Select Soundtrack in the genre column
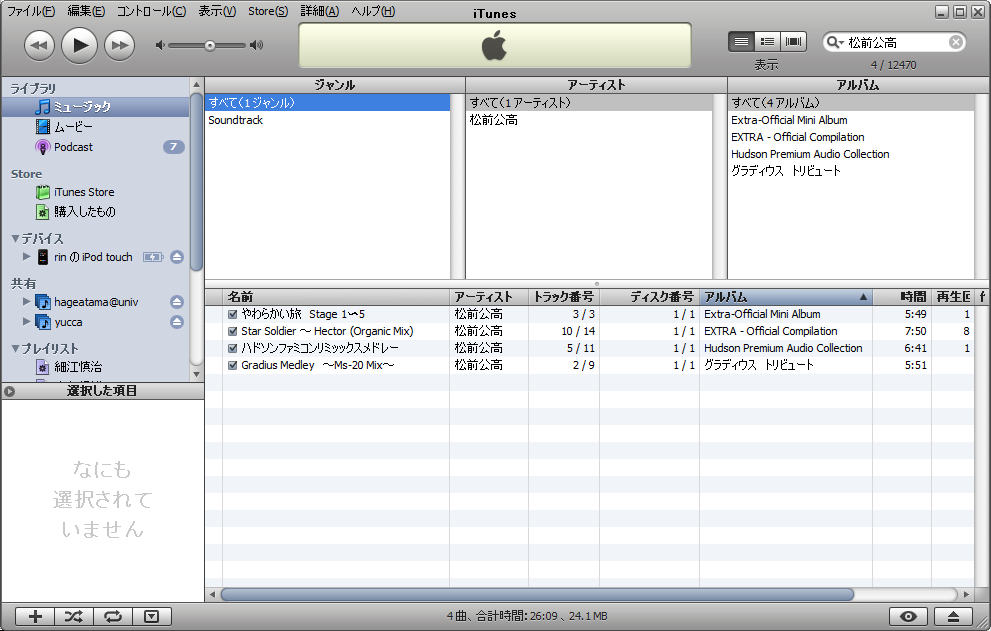 (x=327, y=120)
